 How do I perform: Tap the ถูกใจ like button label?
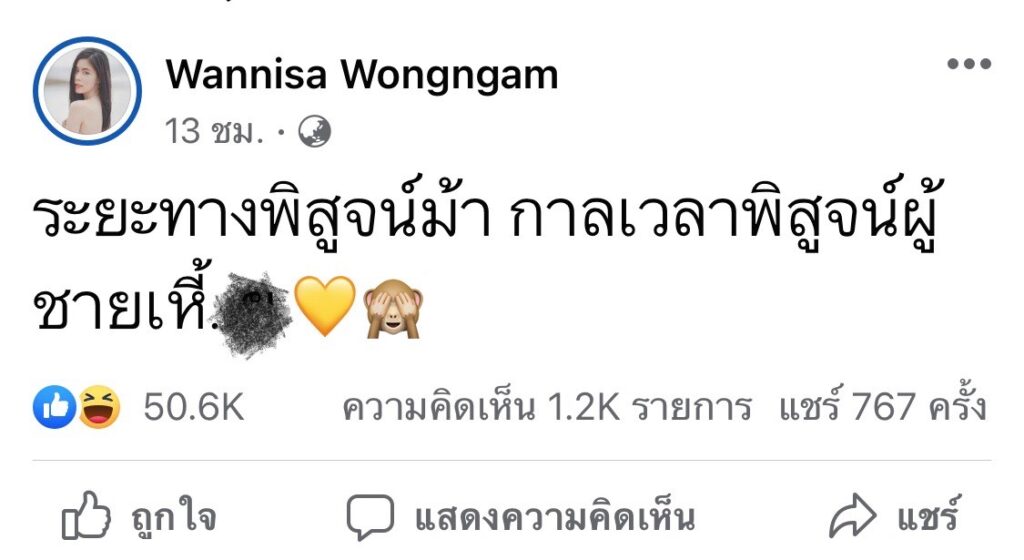[x=174, y=518]
